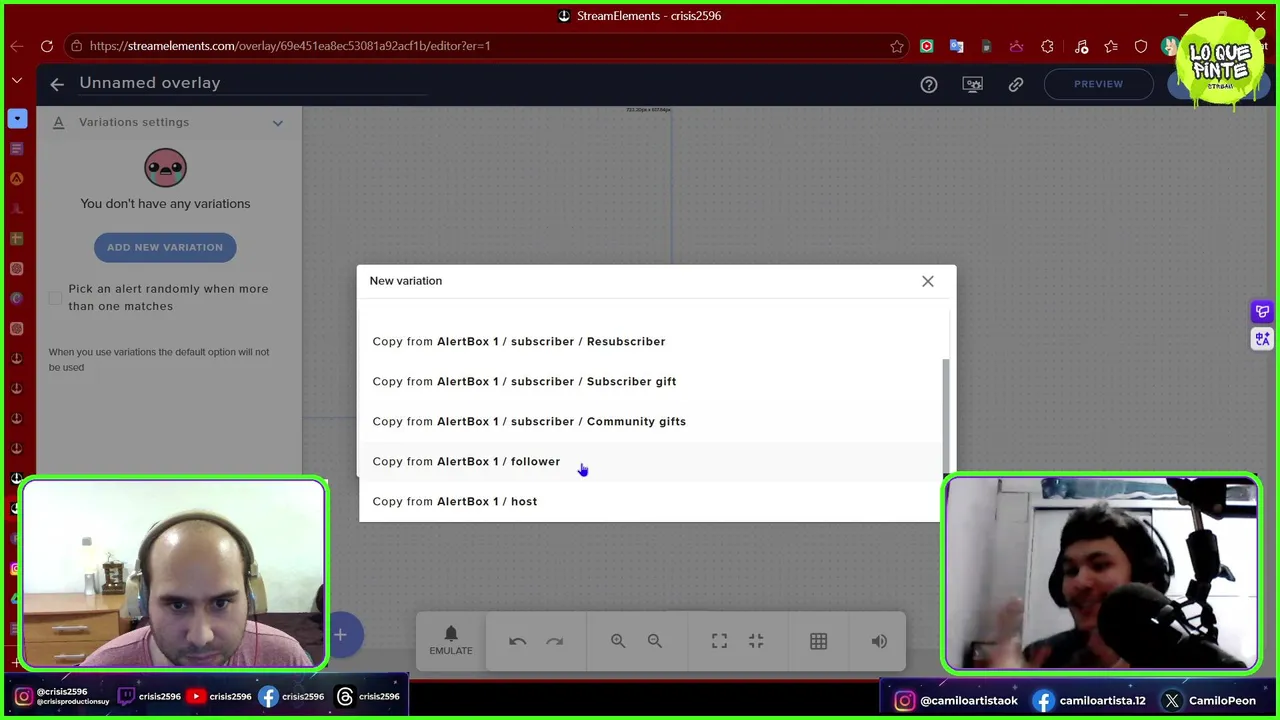Viewport: 1280px width, 720px height.
Task: Copy overlay URL with the link icon
Action: 1016,84
